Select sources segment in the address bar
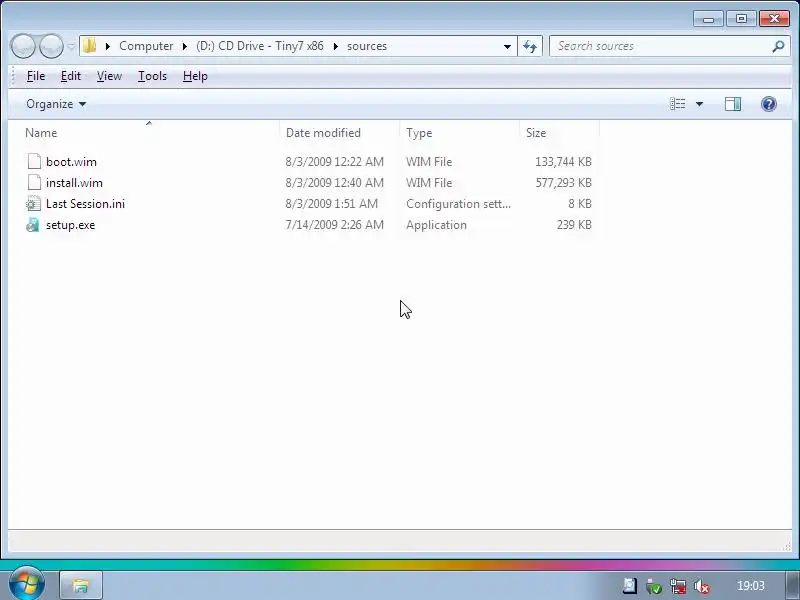800x600 pixels. (367, 46)
